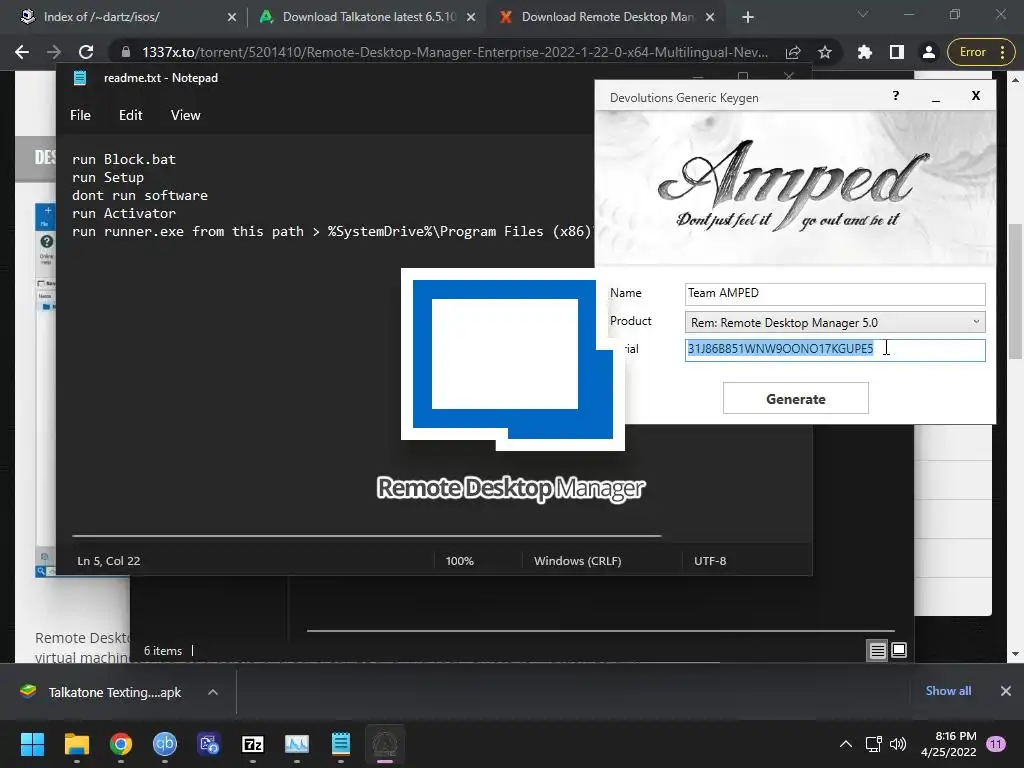1024x768 pixels.
Task: Click the share page icon in address bar
Action: [793, 52]
